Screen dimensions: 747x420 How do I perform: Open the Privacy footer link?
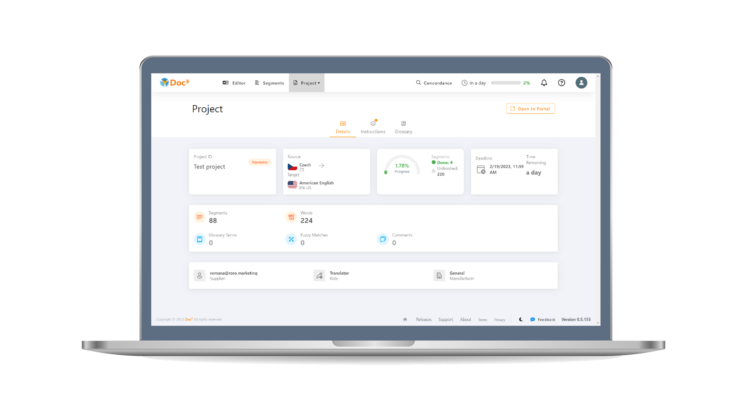(499, 320)
